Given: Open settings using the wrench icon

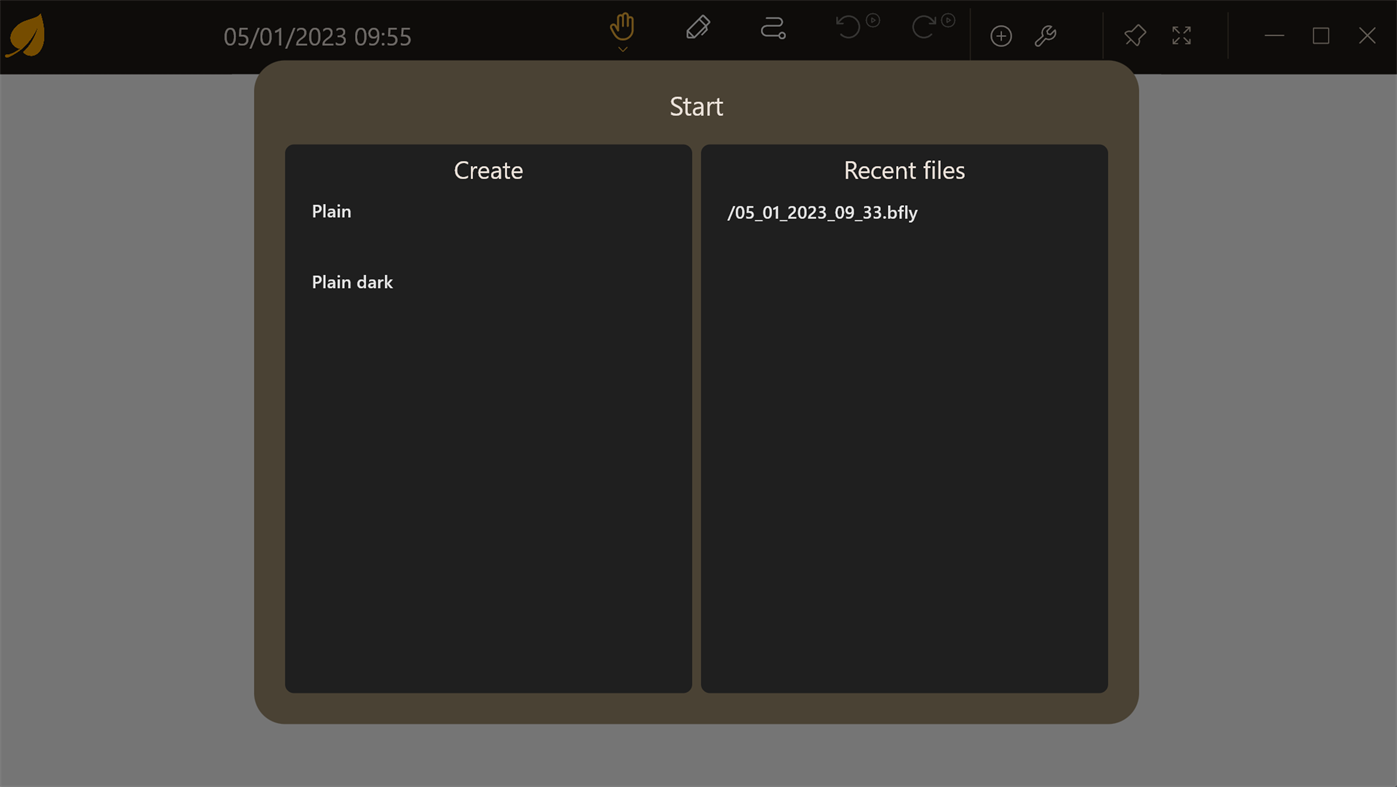Looking at the screenshot, I should (x=1045, y=35).
